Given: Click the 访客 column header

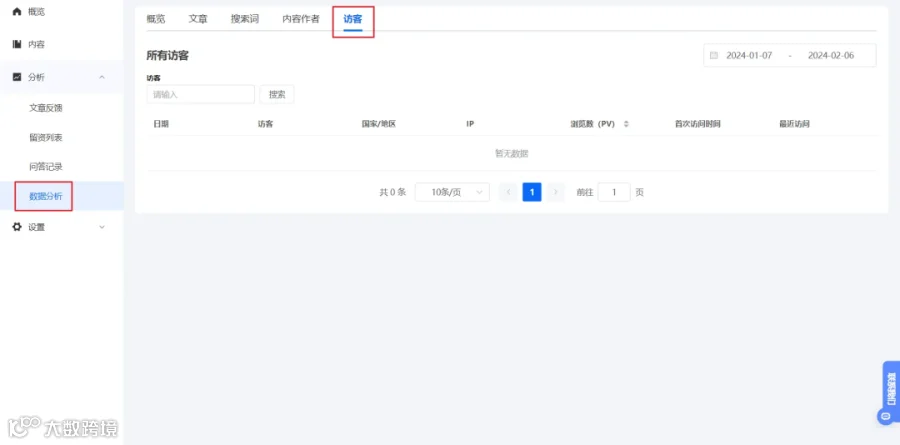Looking at the screenshot, I should (x=266, y=124).
